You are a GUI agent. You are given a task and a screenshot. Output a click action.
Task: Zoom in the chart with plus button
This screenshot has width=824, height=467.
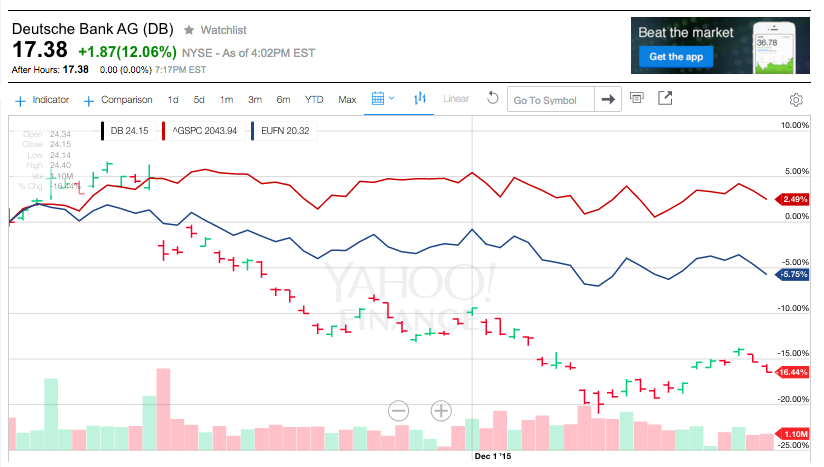tap(441, 410)
